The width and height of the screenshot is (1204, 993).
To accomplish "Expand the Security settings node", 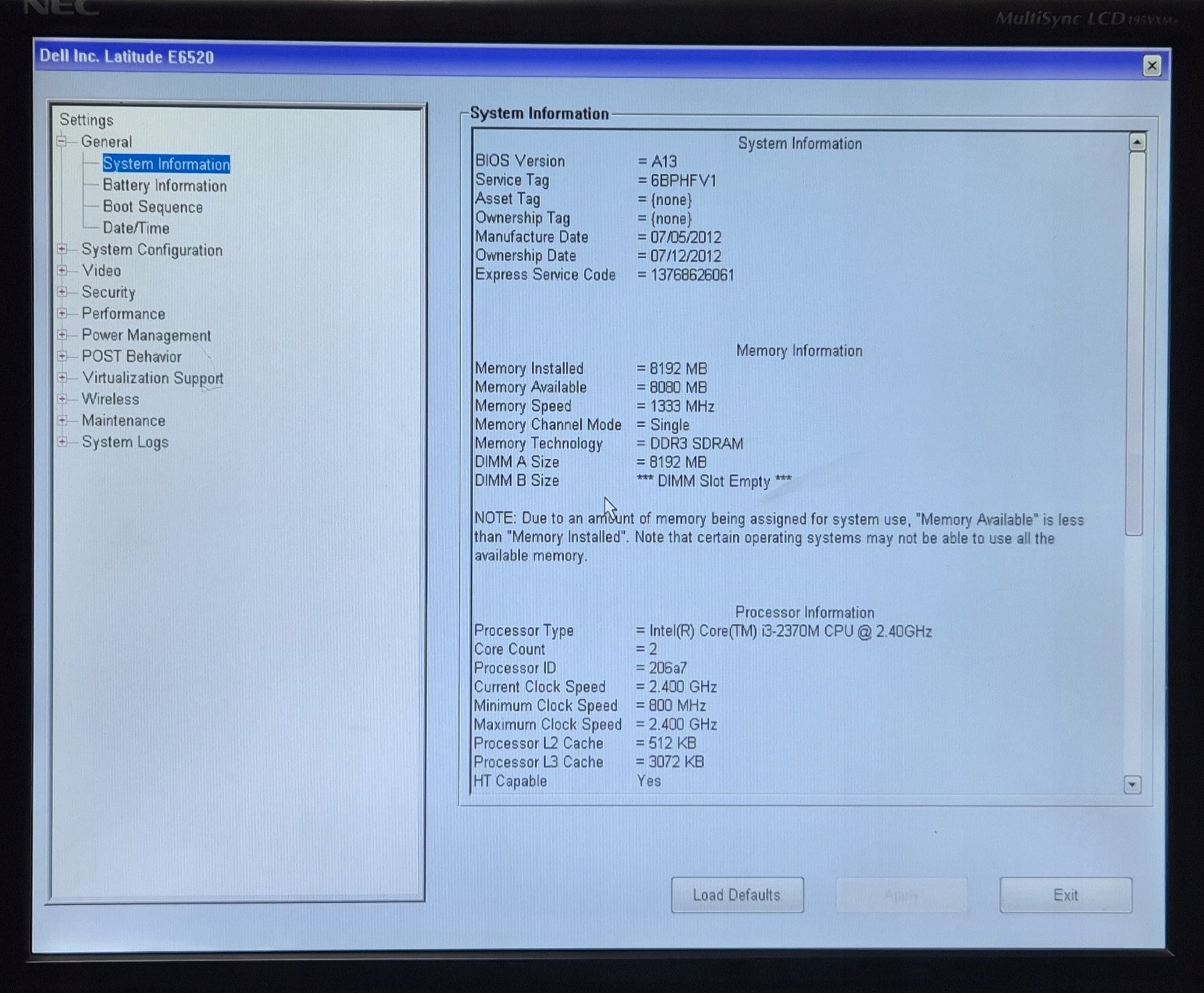I will point(62,292).
